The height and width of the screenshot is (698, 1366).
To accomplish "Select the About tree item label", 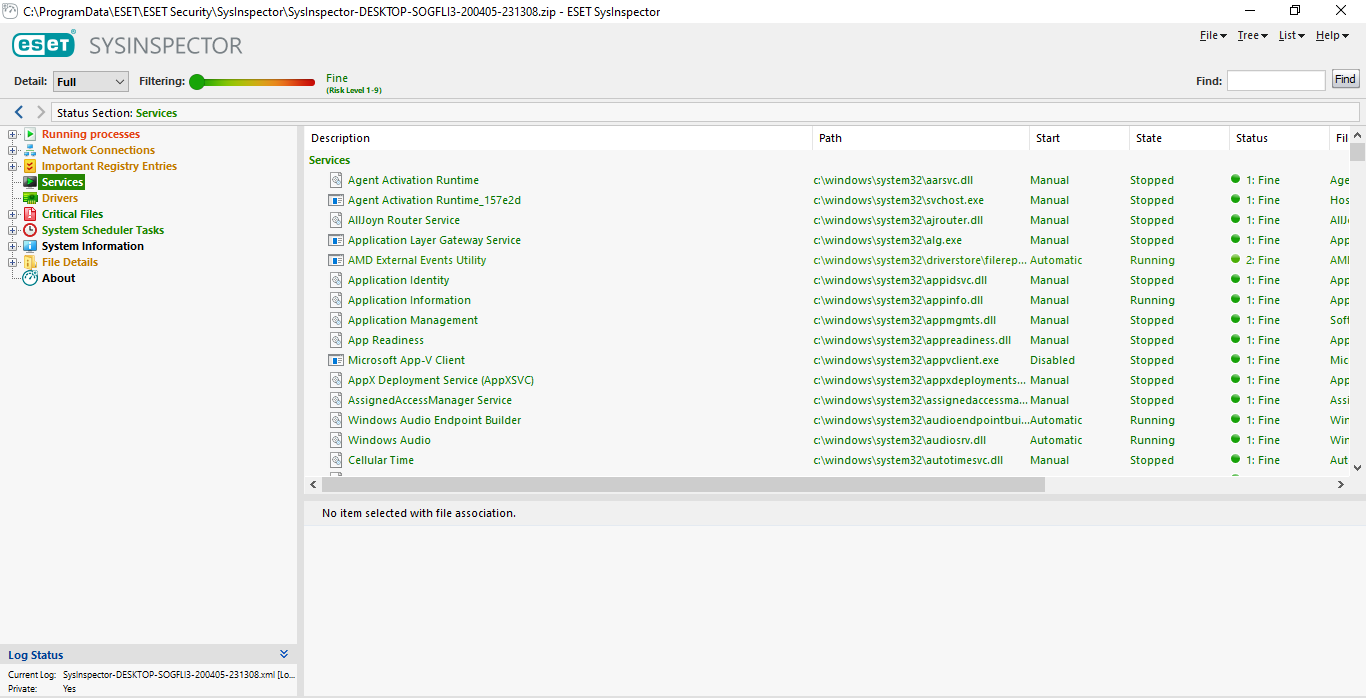I will tap(58, 278).
